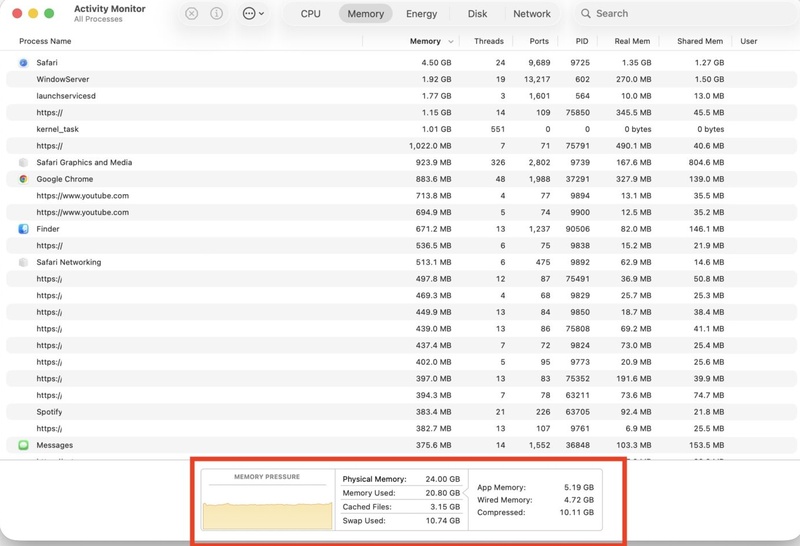This screenshot has width=800, height=546.
Task: Open the Energy tab
Action: (421, 14)
